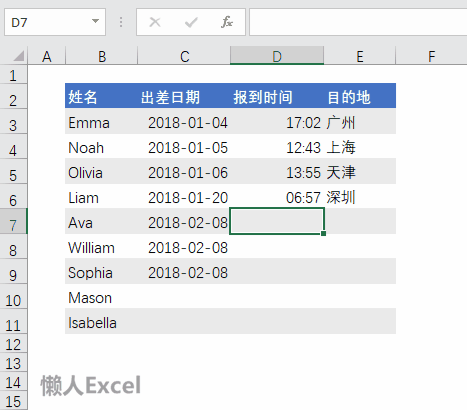Select the cell containing William
Image resolution: width=467 pixels, height=410 pixels.
point(101,246)
